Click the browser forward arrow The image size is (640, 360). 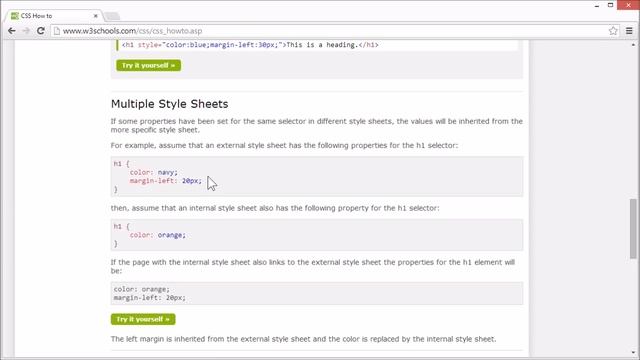point(26,31)
